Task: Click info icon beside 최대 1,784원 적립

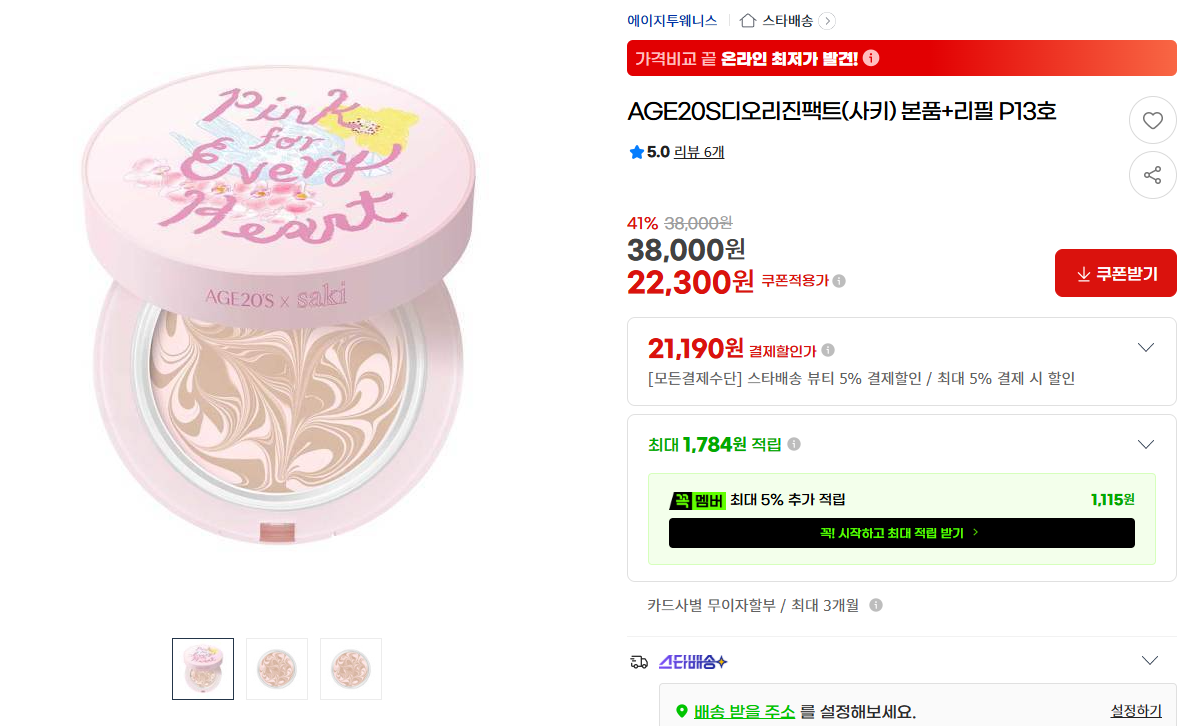Action: point(794,444)
